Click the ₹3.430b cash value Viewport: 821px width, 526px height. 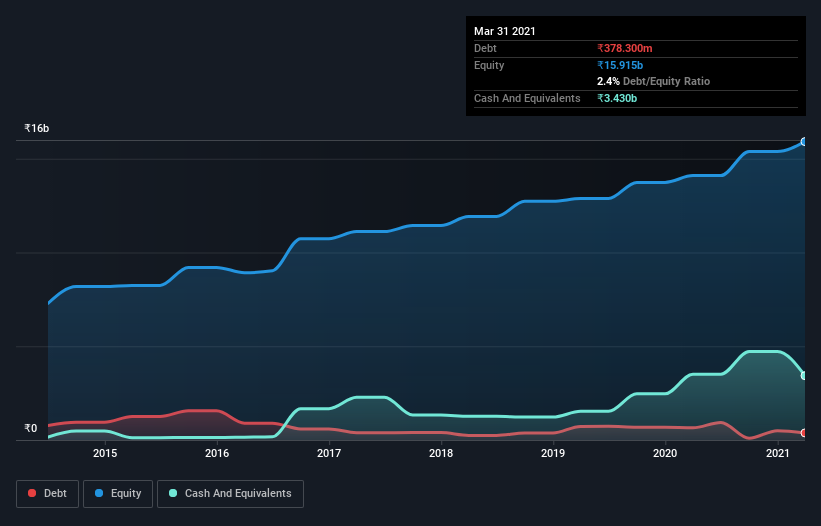[x=617, y=98]
